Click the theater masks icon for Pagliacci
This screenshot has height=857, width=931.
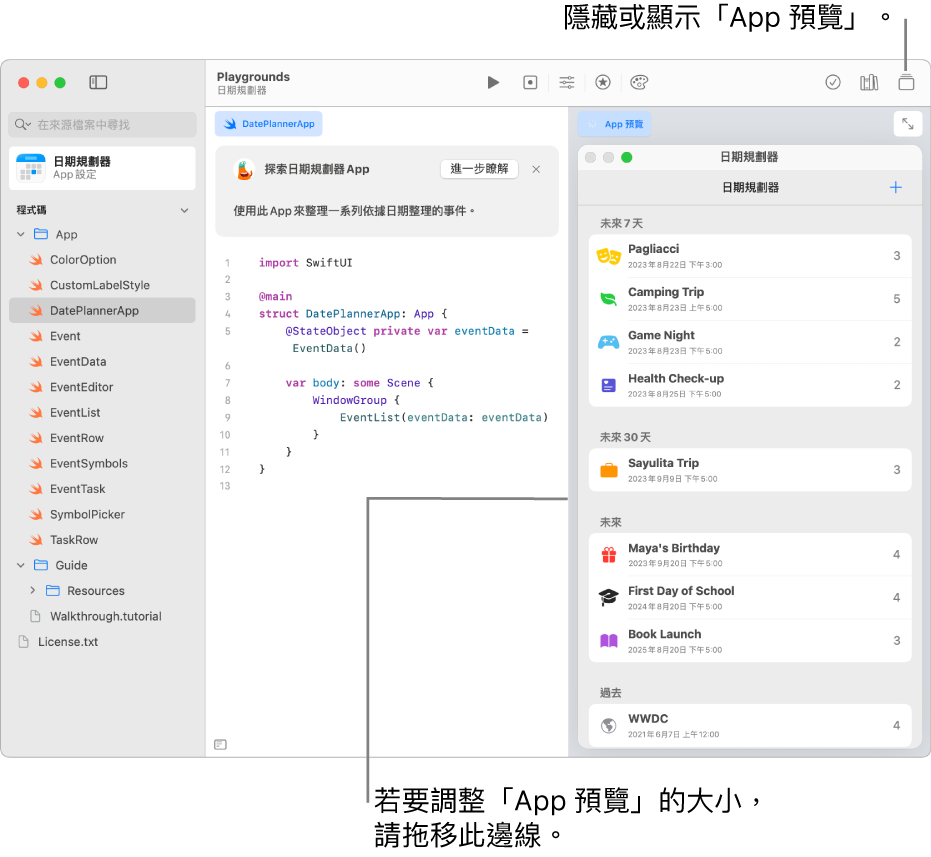tap(609, 257)
